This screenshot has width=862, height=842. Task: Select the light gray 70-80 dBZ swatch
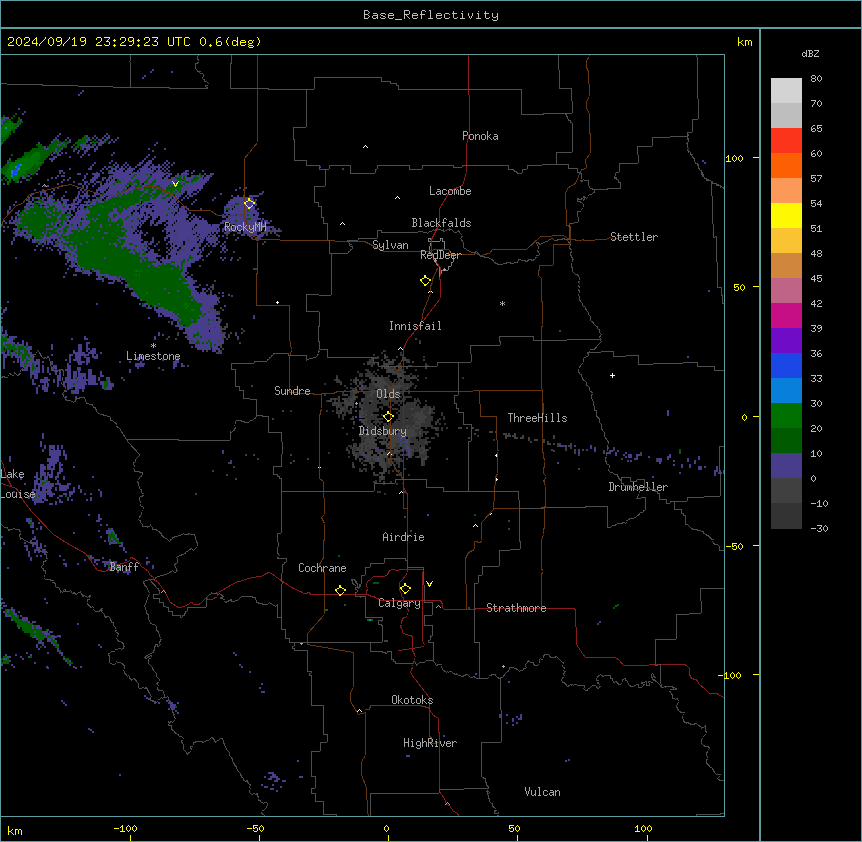786,91
